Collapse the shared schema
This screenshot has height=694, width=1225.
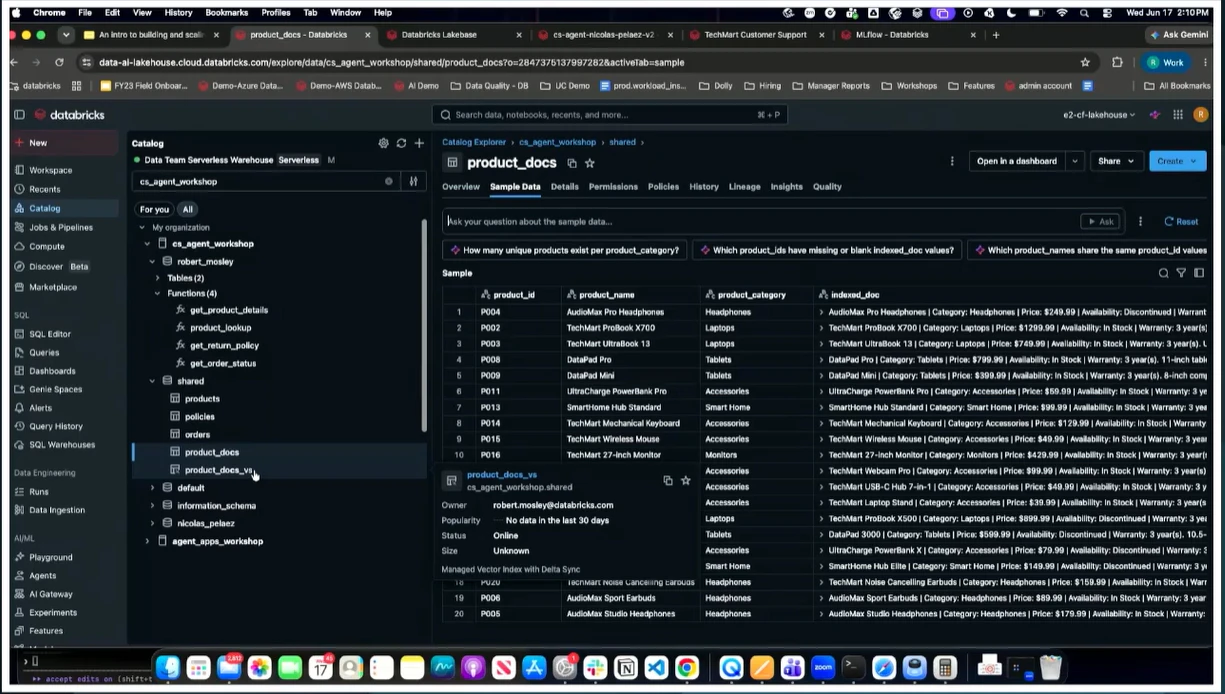[x=152, y=381]
